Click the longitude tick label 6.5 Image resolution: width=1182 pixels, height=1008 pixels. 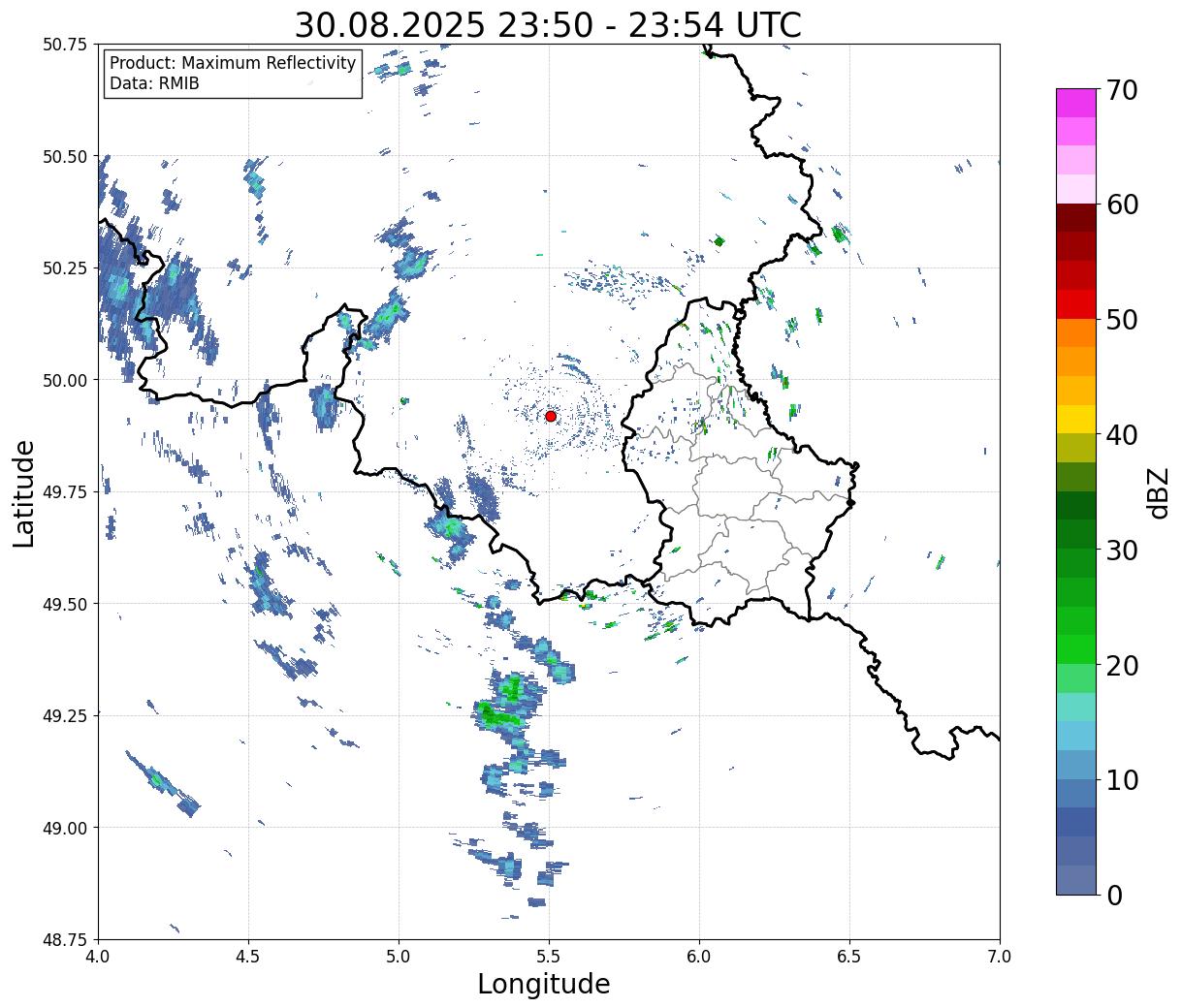tap(849, 957)
